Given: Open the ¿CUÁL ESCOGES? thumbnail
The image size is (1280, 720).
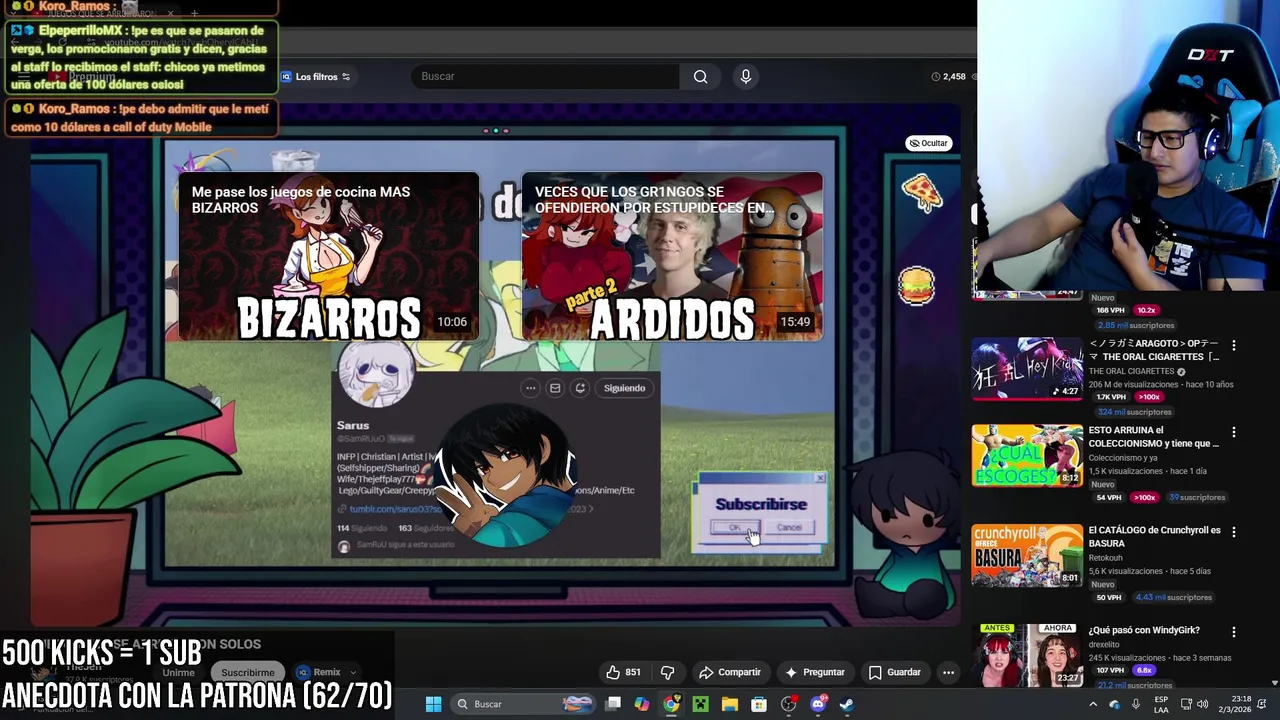Looking at the screenshot, I should 1027,456.
